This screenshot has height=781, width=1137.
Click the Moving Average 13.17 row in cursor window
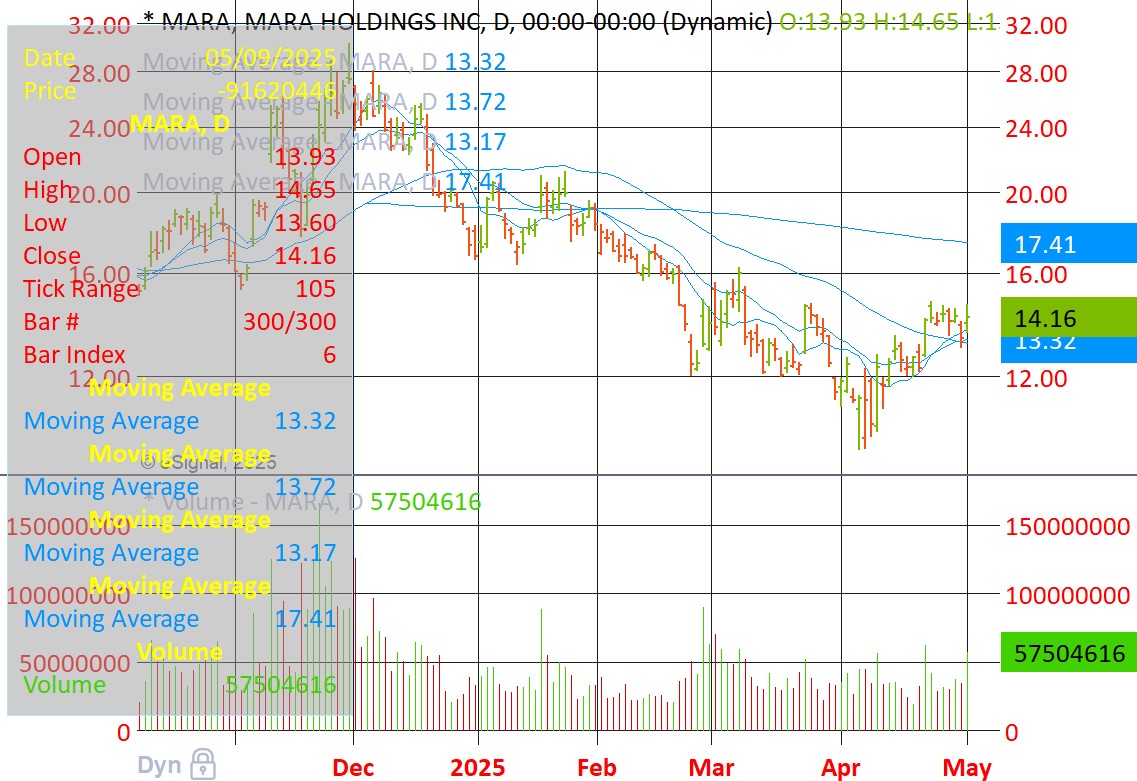(x=180, y=553)
